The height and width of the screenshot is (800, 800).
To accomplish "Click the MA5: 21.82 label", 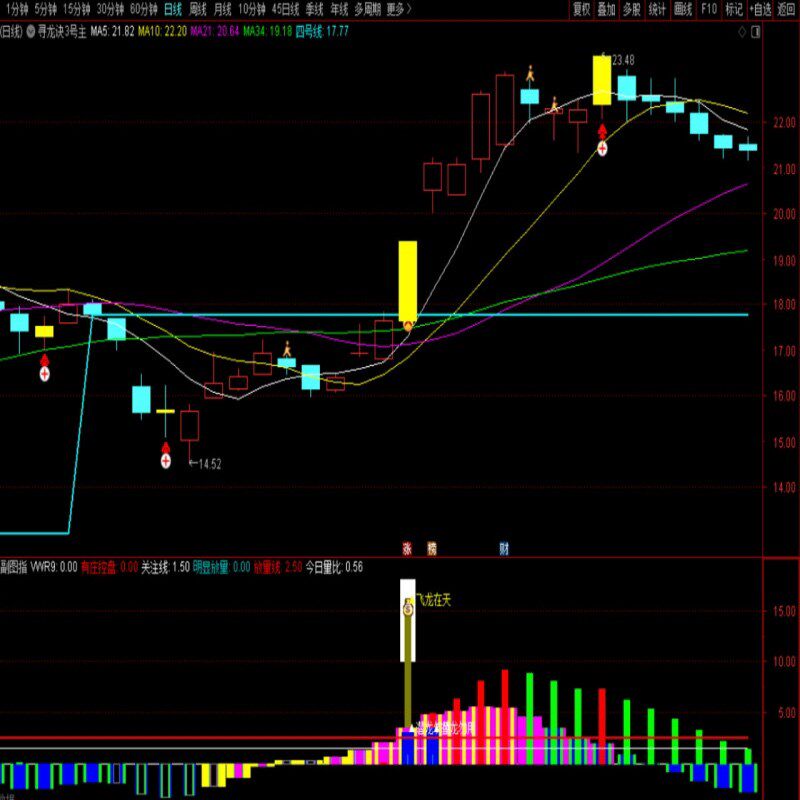I will tap(112, 32).
